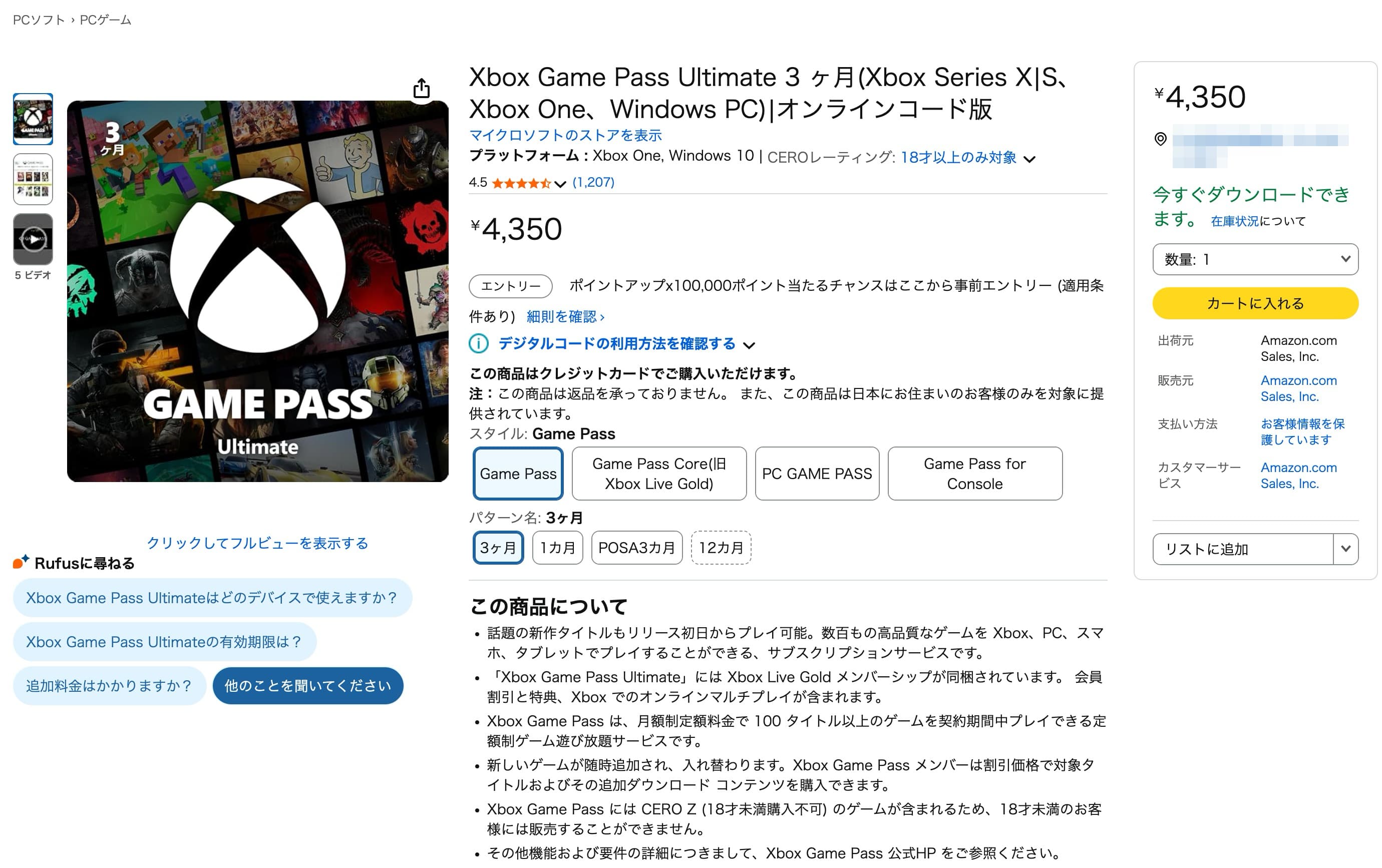Go to PCゲーム breadcrumb category
This screenshot has height=868, width=1382.
coord(106,20)
